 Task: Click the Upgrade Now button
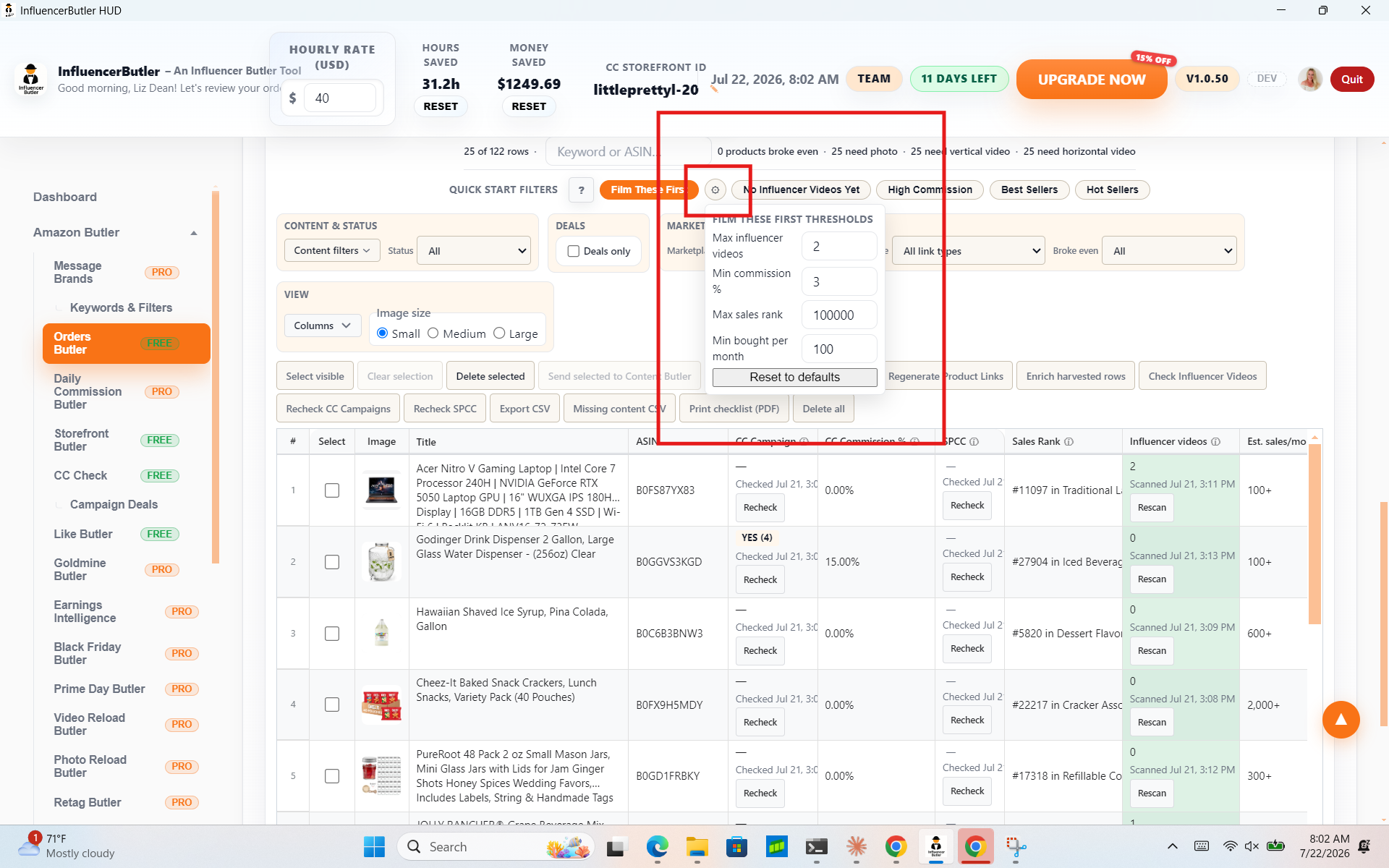click(x=1091, y=80)
